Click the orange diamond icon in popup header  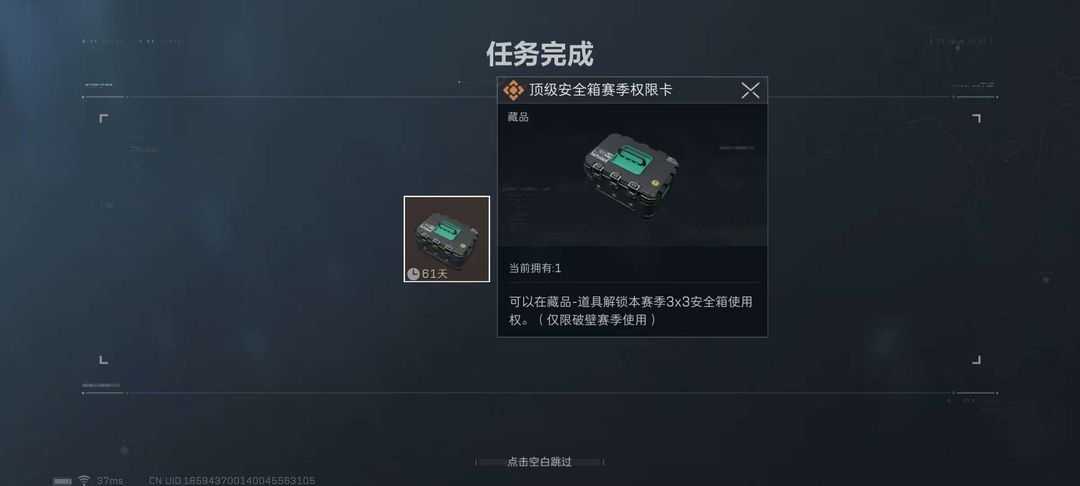[513, 90]
